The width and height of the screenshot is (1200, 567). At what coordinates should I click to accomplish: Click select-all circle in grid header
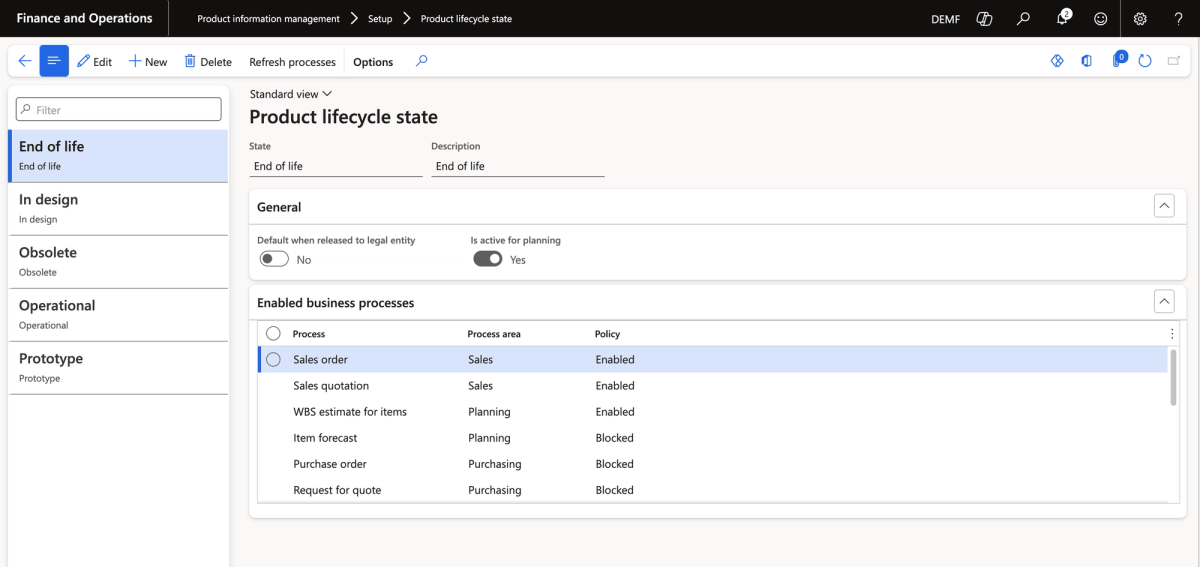point(273,333)
